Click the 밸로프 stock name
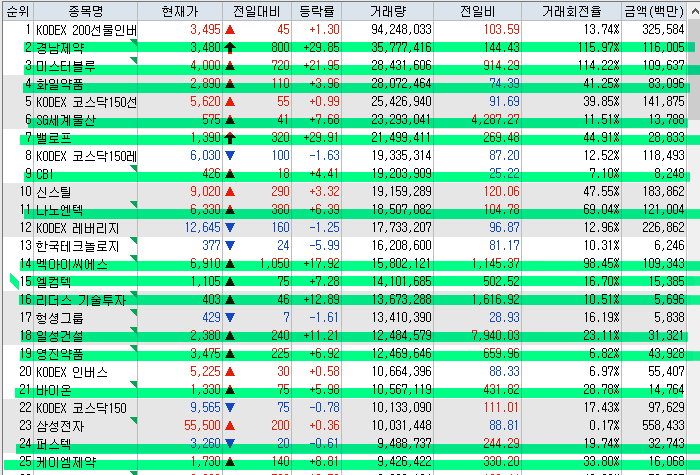Viewport: 700px width, 475px height. point(54,138)
